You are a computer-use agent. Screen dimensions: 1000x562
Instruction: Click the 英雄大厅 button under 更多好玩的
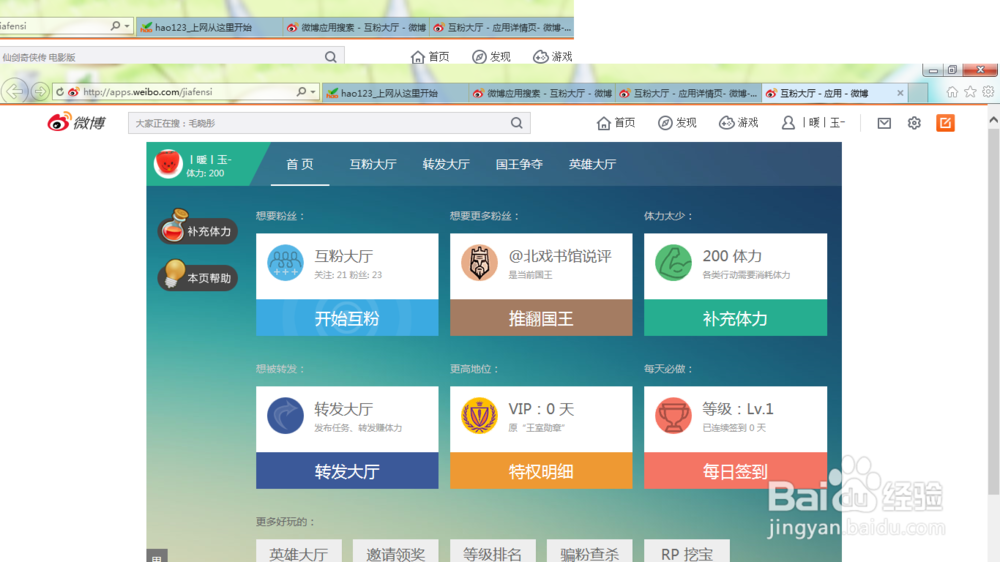(x=298, y=551)
